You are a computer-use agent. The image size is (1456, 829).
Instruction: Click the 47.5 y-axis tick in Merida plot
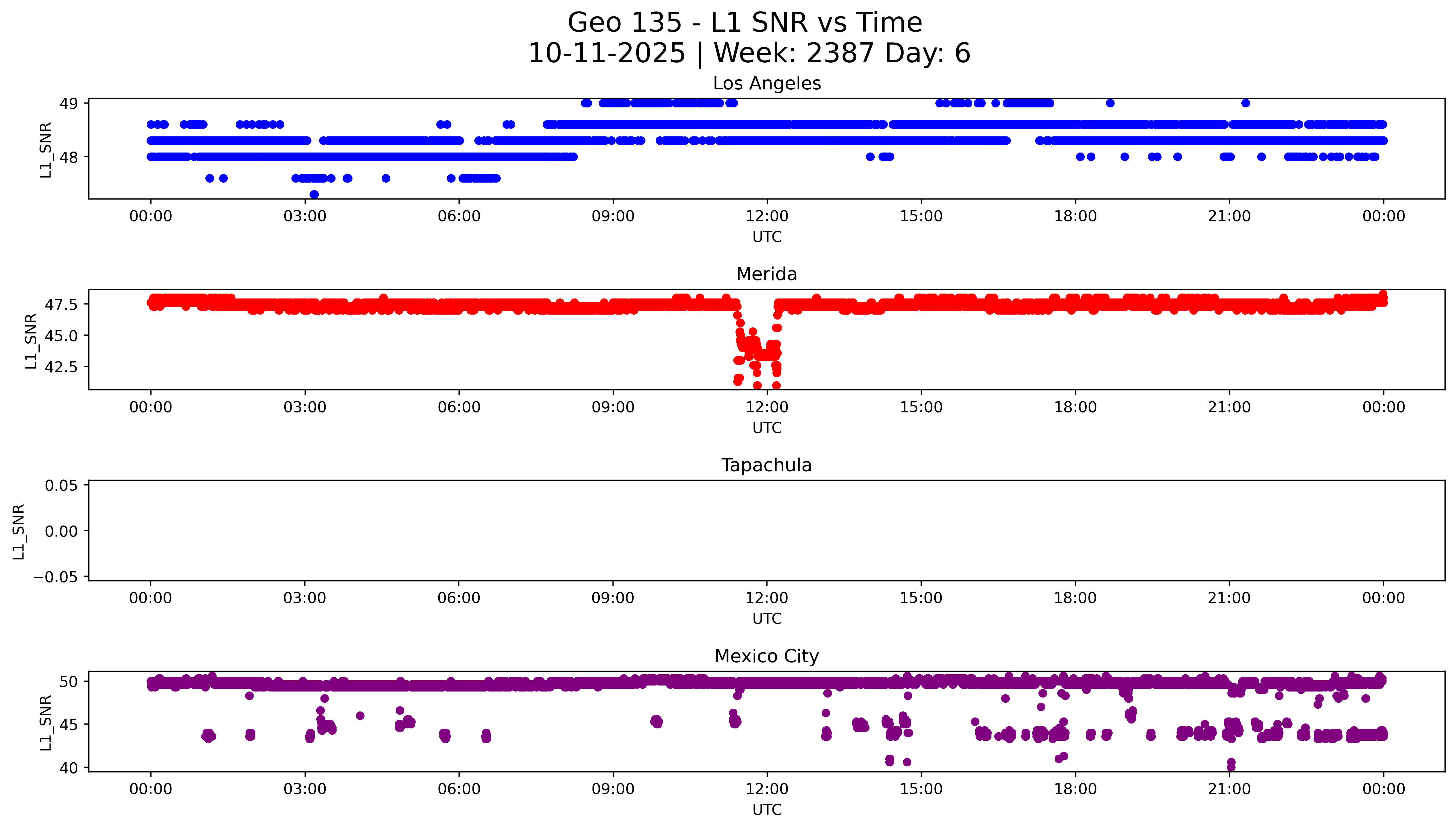point(62,304)
